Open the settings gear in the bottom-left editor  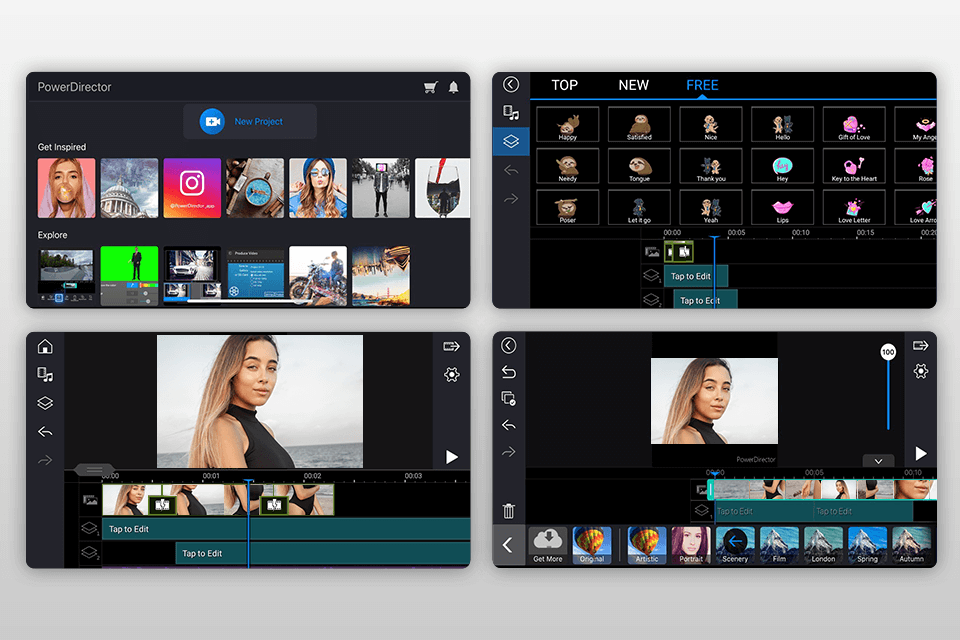451,374
